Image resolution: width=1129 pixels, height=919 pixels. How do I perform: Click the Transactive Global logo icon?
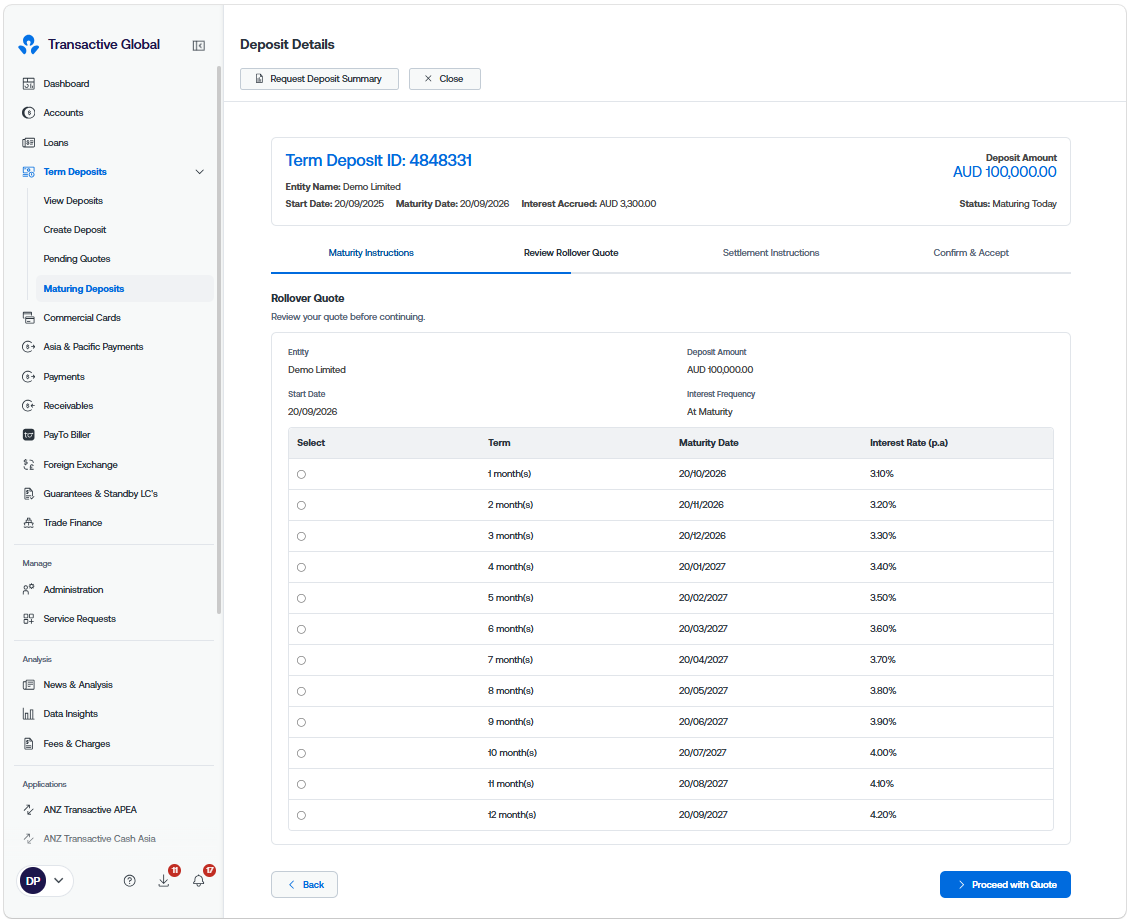29,45
